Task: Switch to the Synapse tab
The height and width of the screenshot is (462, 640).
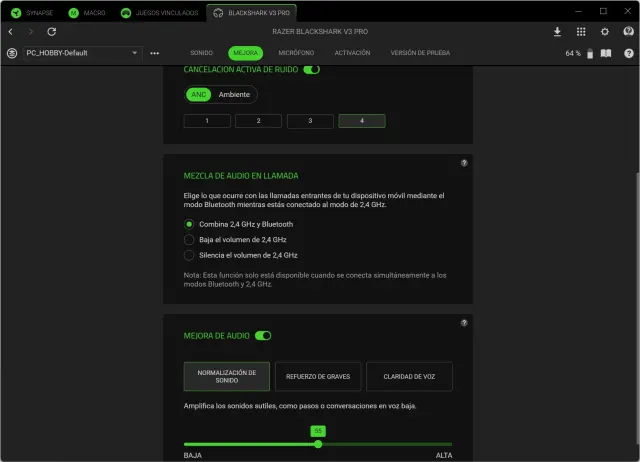Action: 33,13
